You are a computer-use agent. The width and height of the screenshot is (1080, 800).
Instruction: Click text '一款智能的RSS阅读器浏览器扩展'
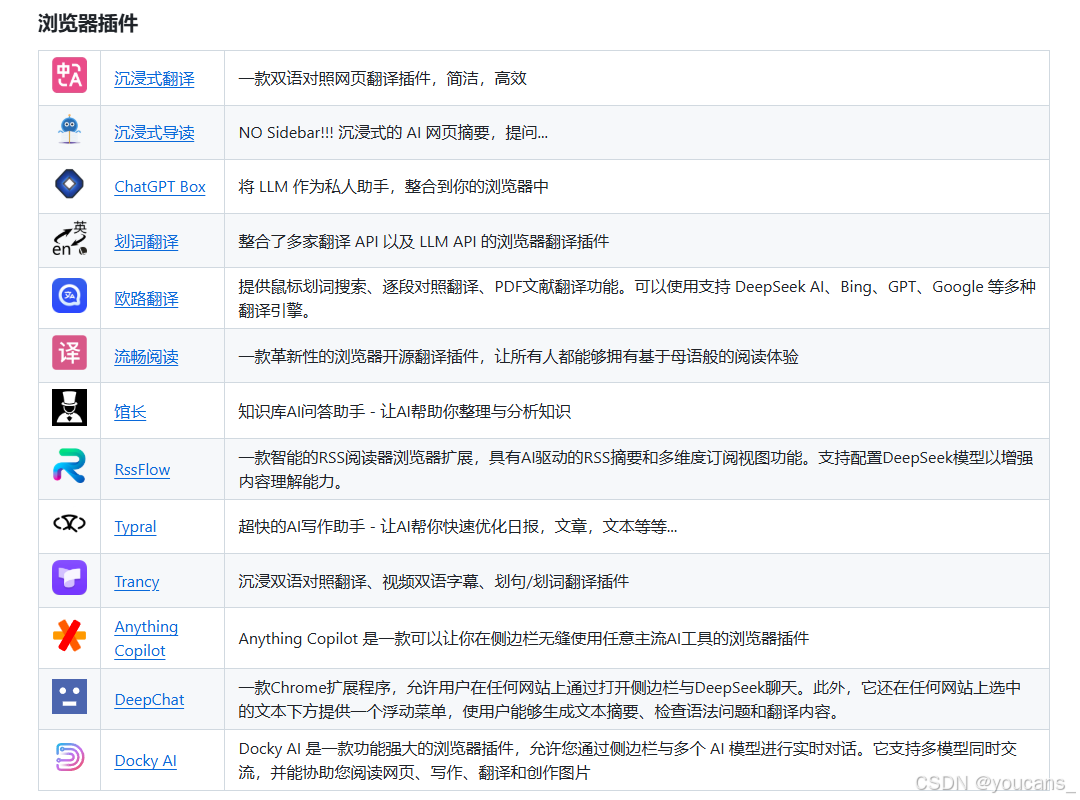click(355, 458)
